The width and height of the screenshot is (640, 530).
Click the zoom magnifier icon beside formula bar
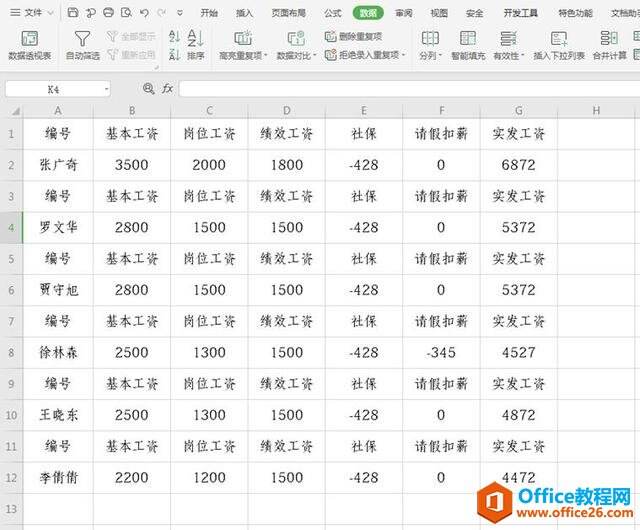[149, 89]
